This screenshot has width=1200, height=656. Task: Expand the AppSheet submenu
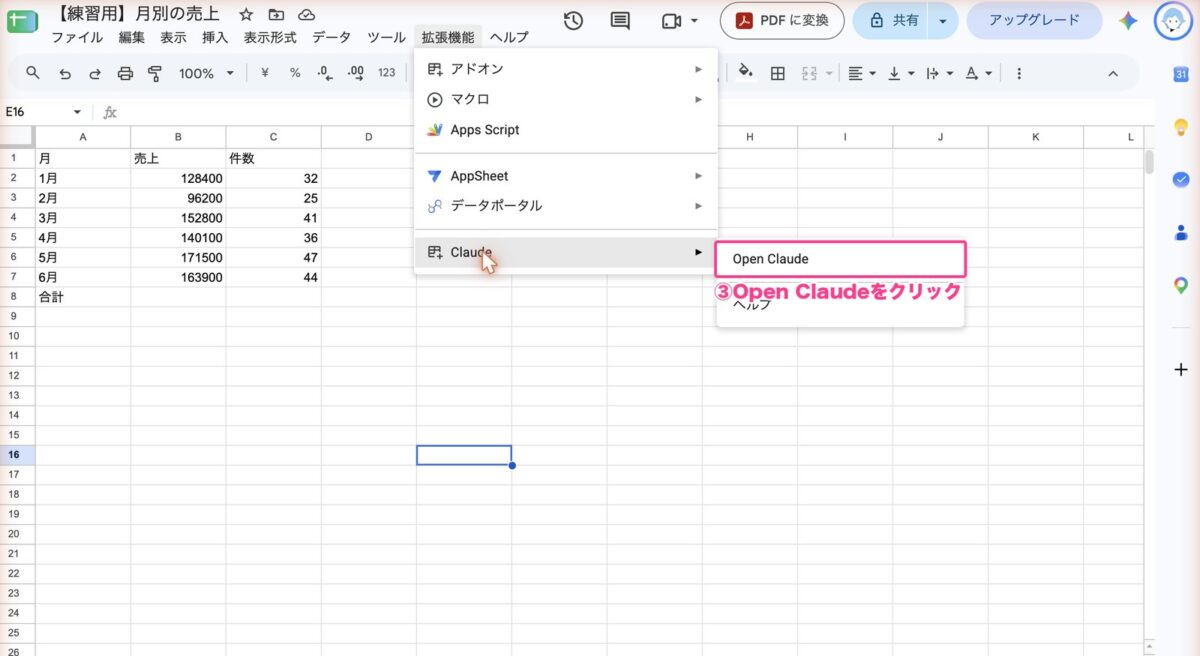click(x=566, y=176)
